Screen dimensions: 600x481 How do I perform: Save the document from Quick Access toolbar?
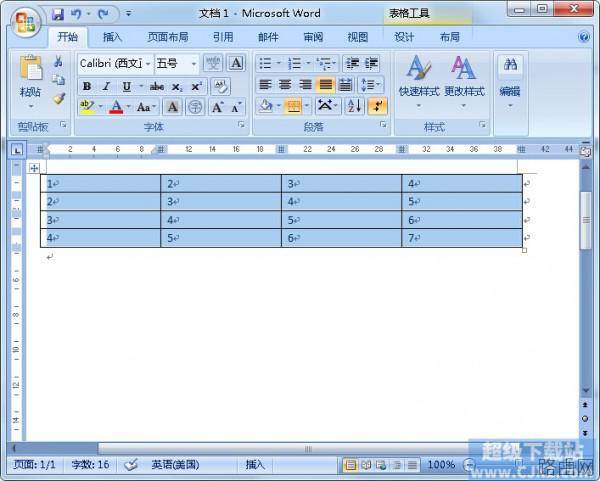[58, 15]
